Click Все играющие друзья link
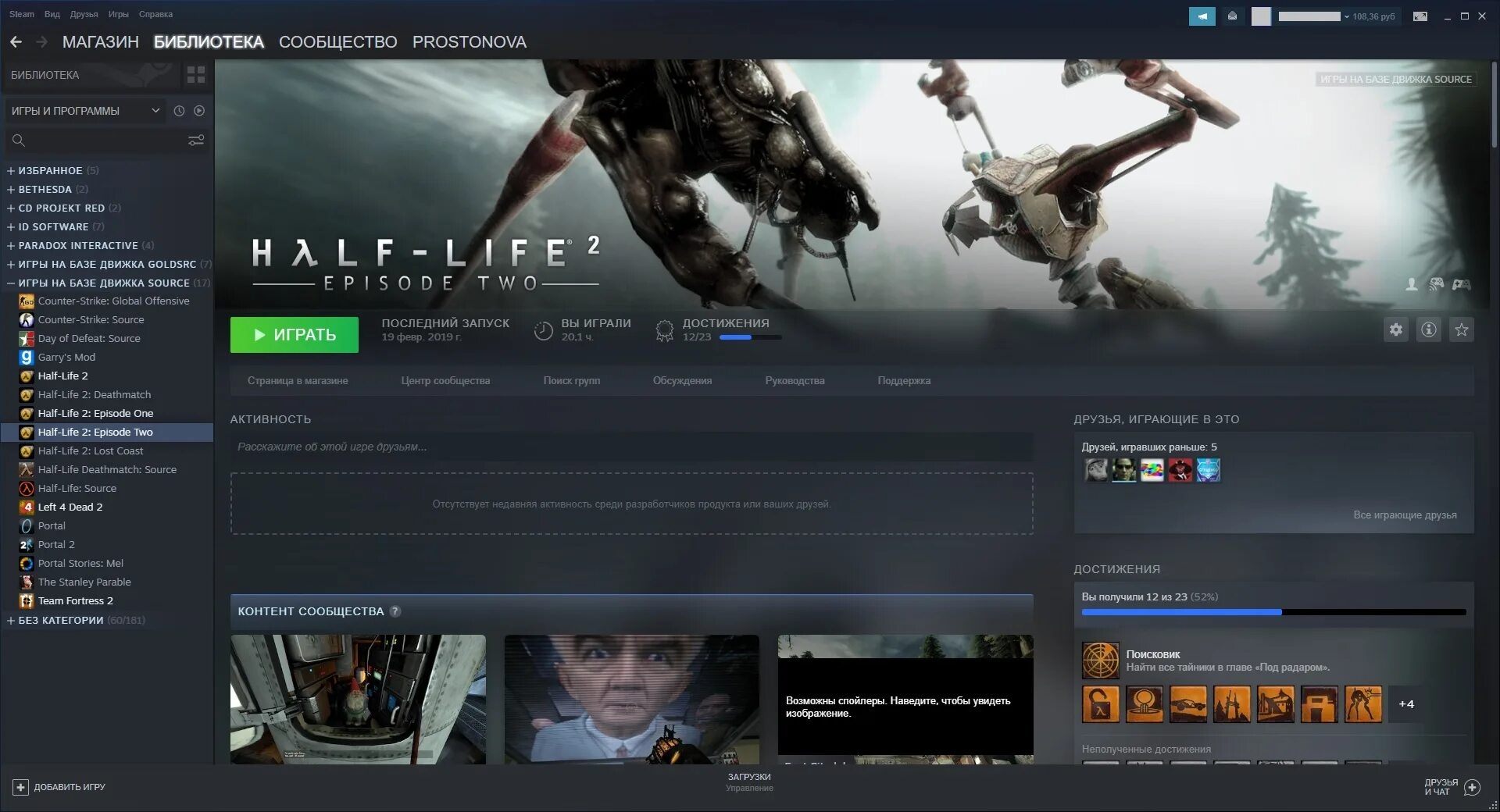The width and height of the screenshot is (1500, 812). [x=1405, y=515]
